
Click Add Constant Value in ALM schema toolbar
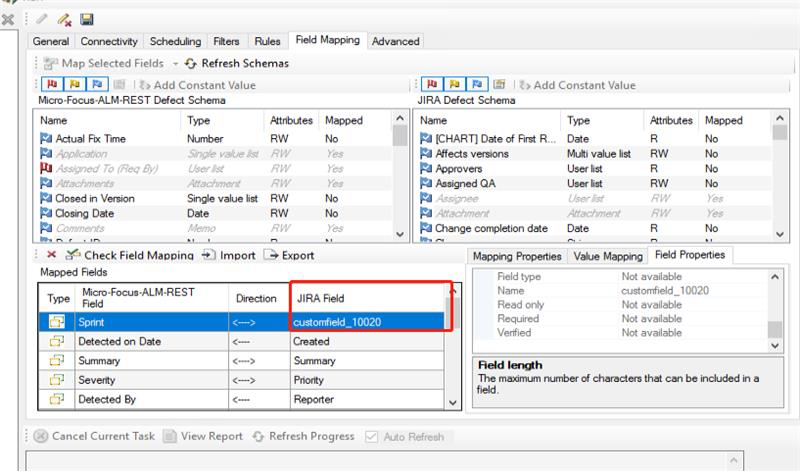click(197, 85)
